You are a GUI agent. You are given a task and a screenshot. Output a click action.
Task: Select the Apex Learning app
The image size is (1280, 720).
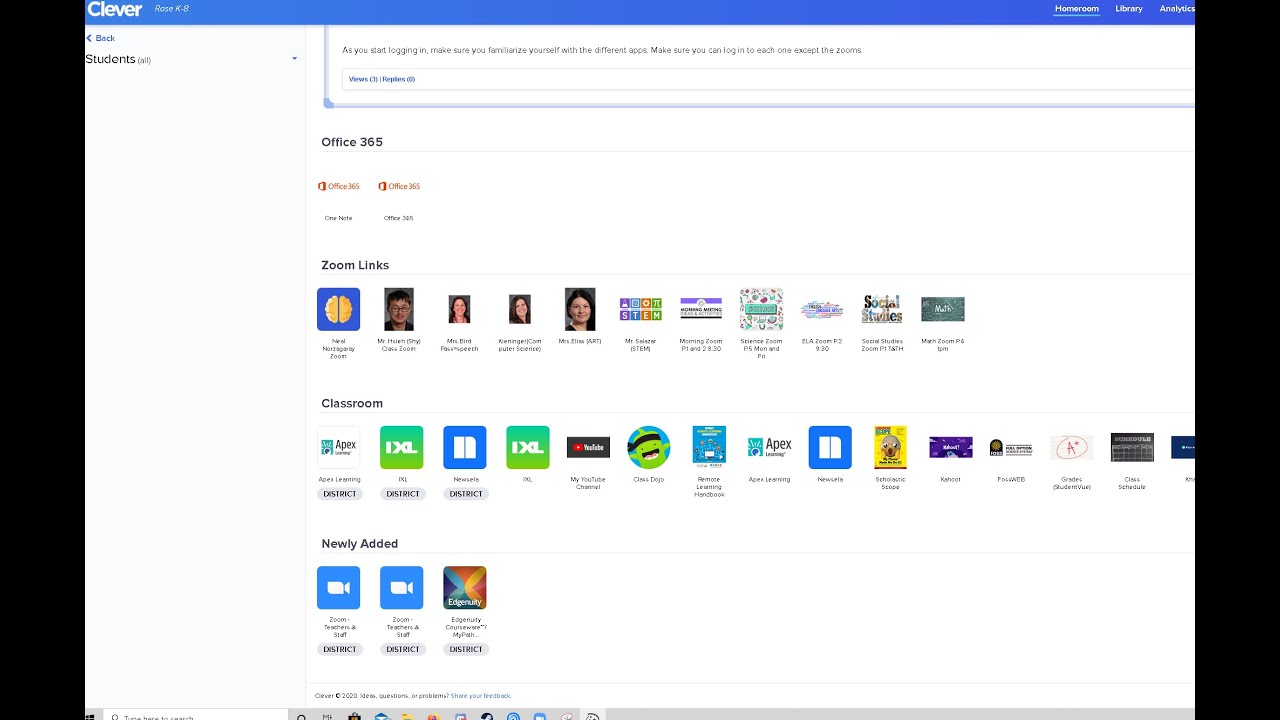[x=339, y=447]
